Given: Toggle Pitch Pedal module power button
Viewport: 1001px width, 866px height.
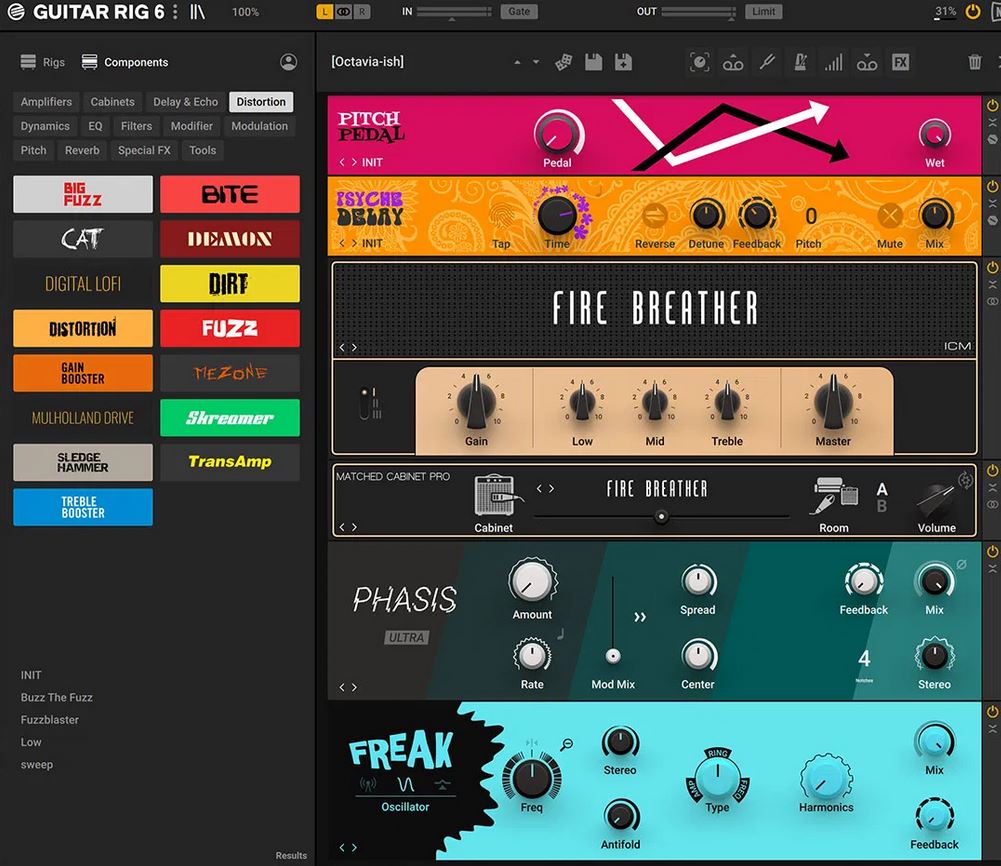Looking at the screenshot, I should (993, 105).
